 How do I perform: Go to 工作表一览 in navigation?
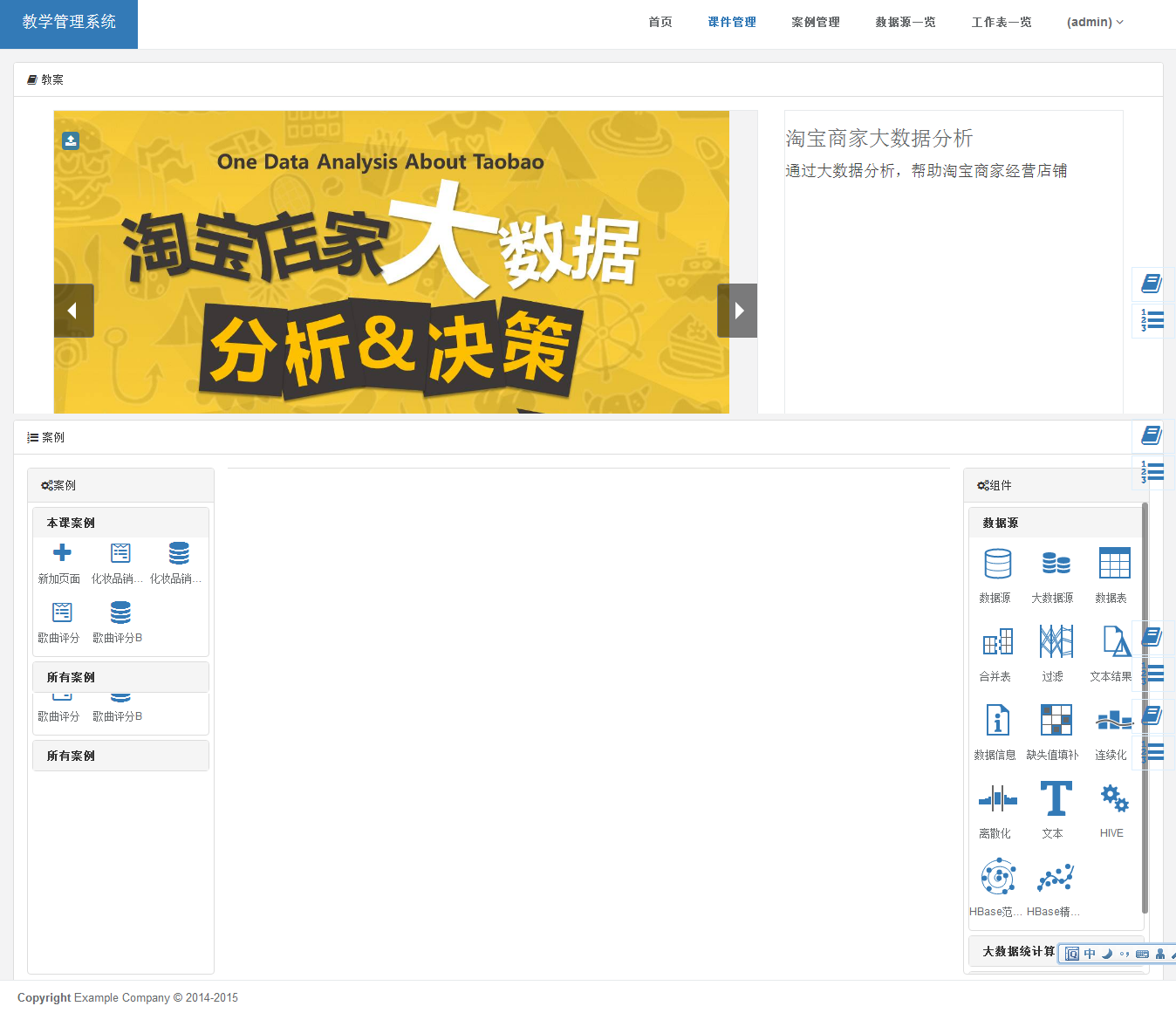[x=1002, y=22]
